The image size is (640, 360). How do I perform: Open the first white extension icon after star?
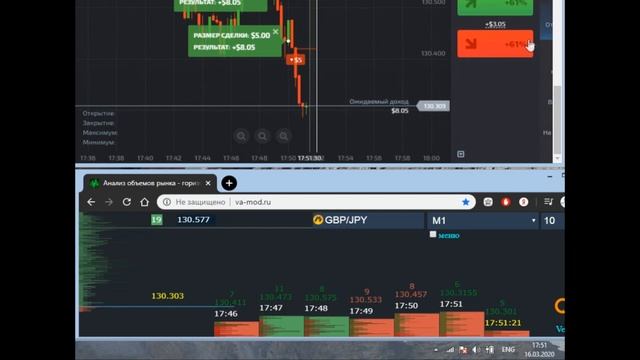(x=488, y=202)
